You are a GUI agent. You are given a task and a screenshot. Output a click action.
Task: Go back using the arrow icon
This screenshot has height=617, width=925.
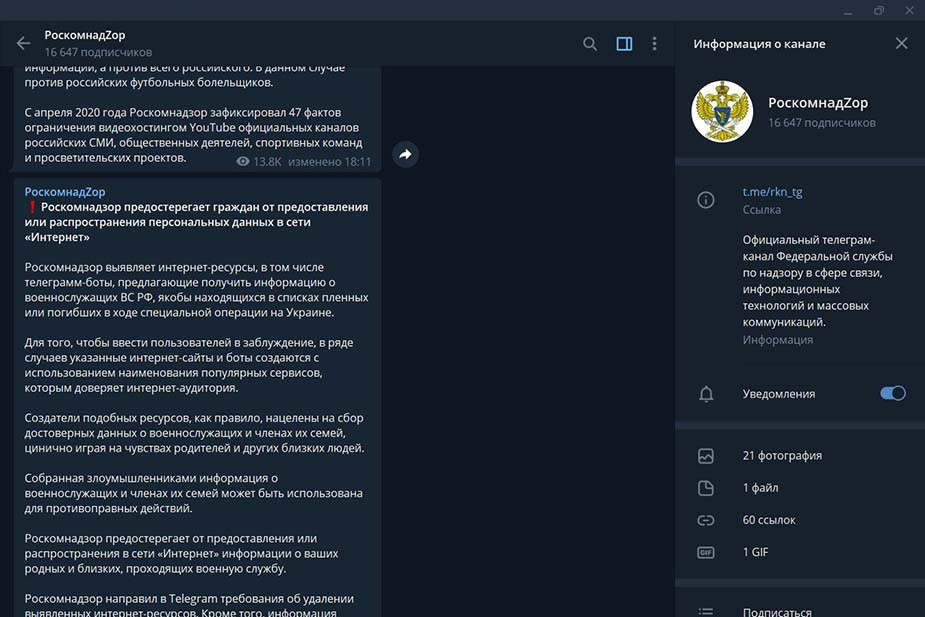pos(24,43)
